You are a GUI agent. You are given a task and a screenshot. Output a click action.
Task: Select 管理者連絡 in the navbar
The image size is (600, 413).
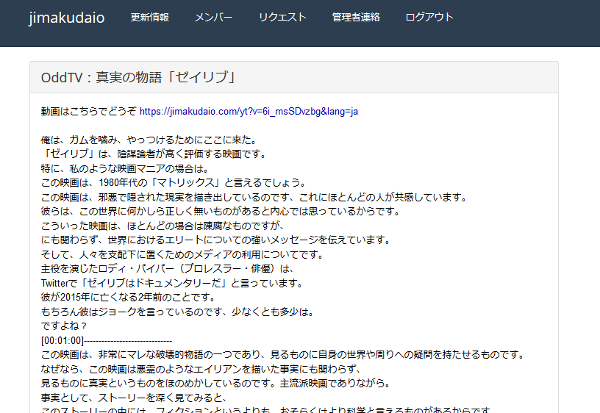tap(356, 18)
